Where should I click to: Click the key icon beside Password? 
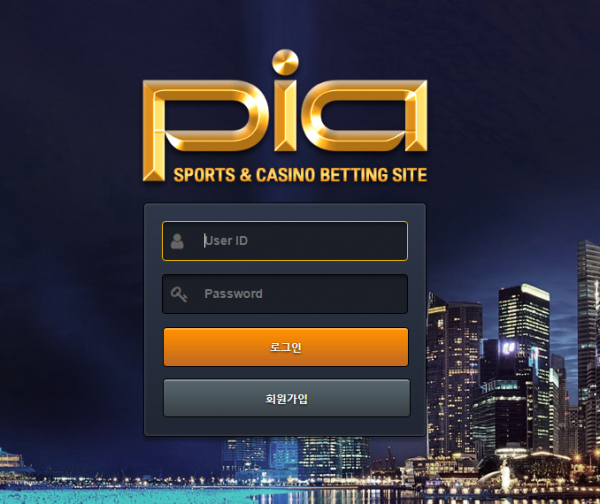[179, 294]
